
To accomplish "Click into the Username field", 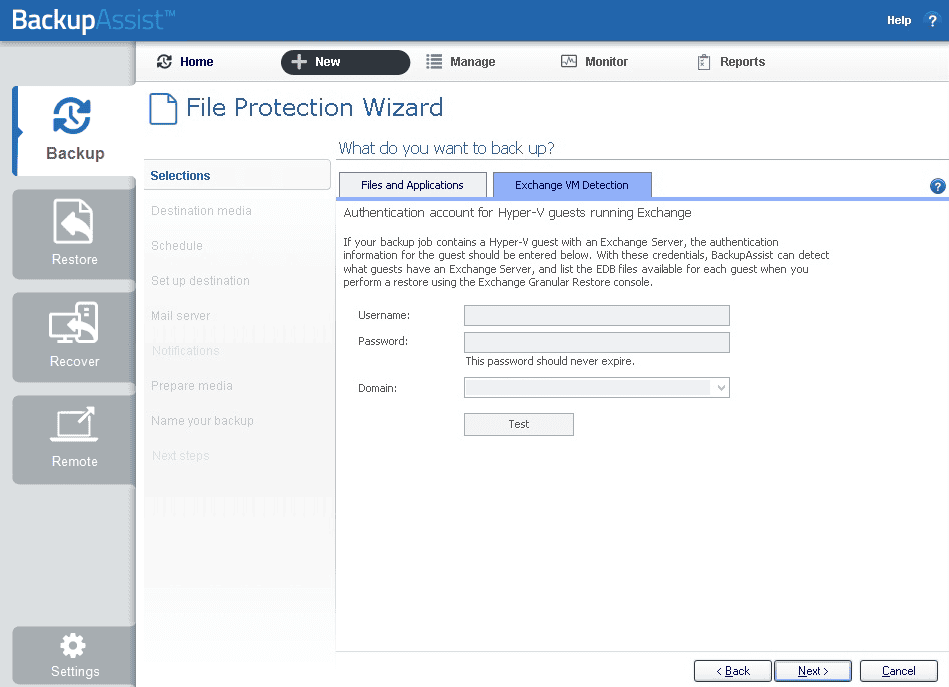I will tap(596, 316).
